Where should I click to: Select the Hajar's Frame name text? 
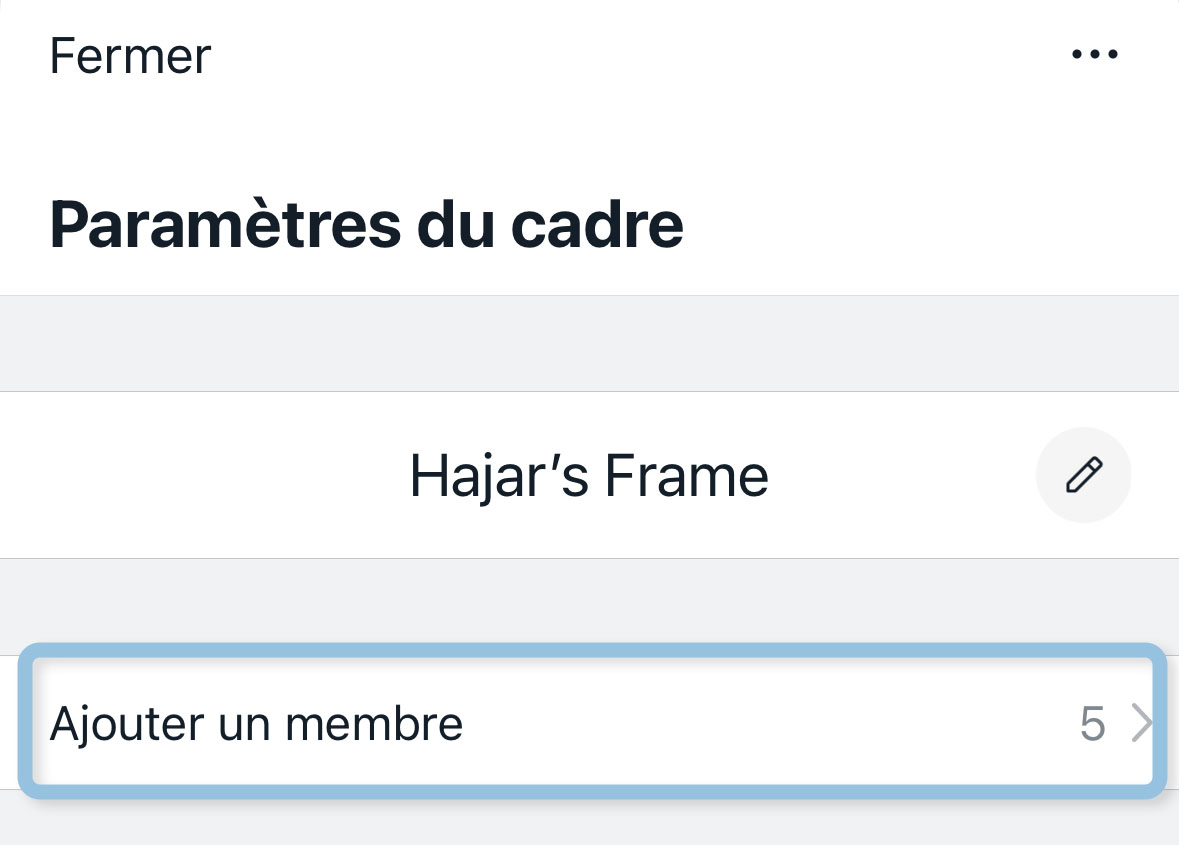pos(589,476)
